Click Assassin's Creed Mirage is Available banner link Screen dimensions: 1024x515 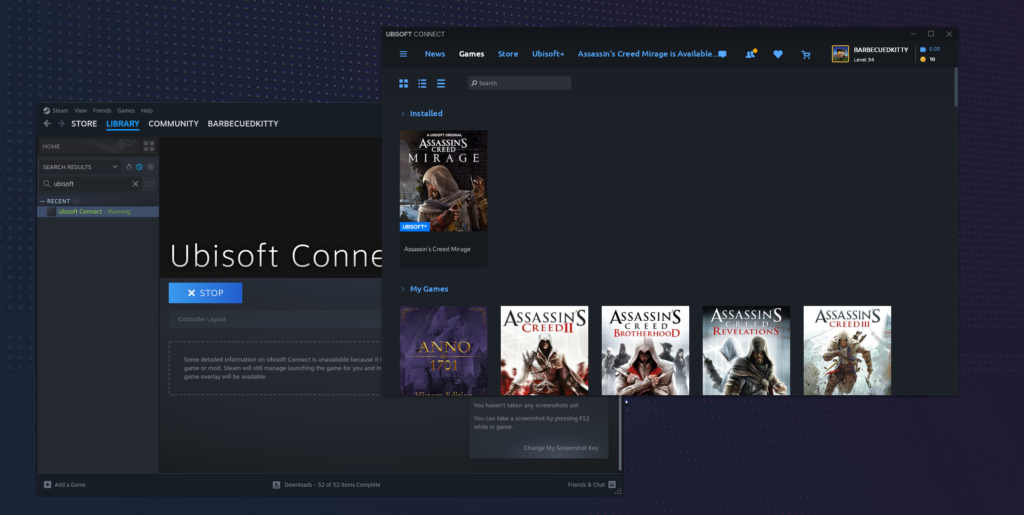coord(648,54)
